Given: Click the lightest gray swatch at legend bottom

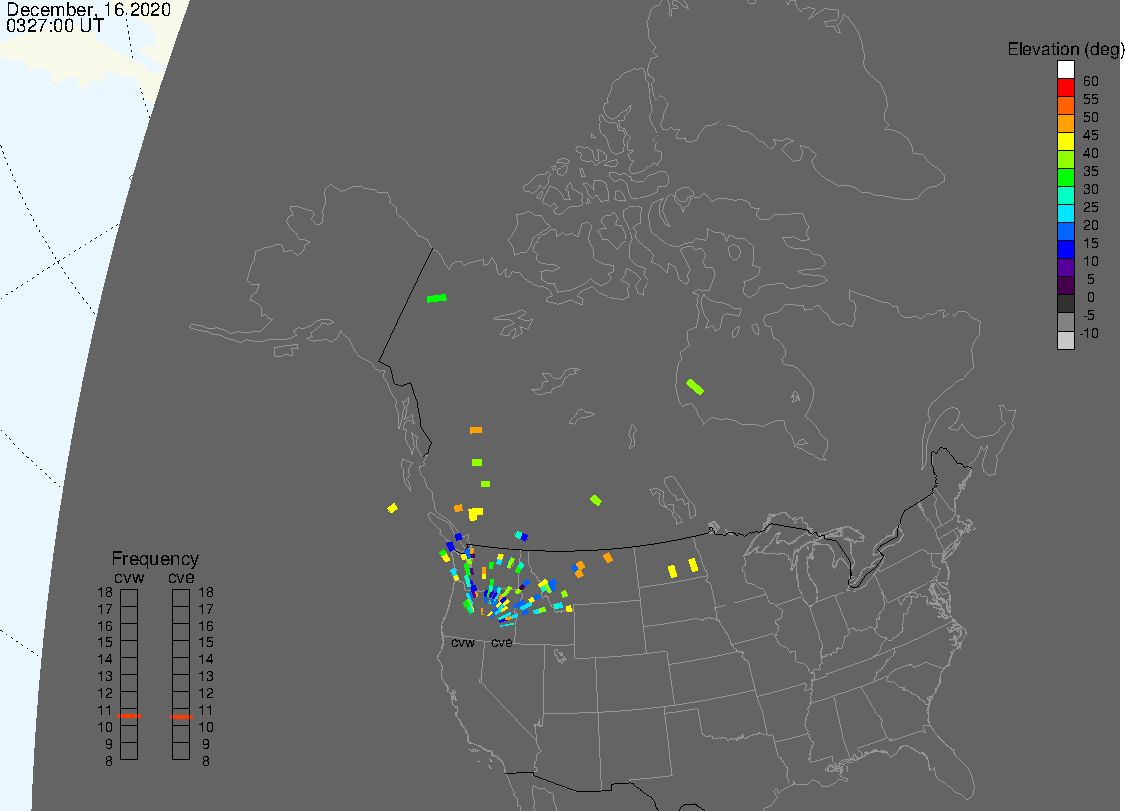Looking at the screenshot, I should pos(1065,339).
